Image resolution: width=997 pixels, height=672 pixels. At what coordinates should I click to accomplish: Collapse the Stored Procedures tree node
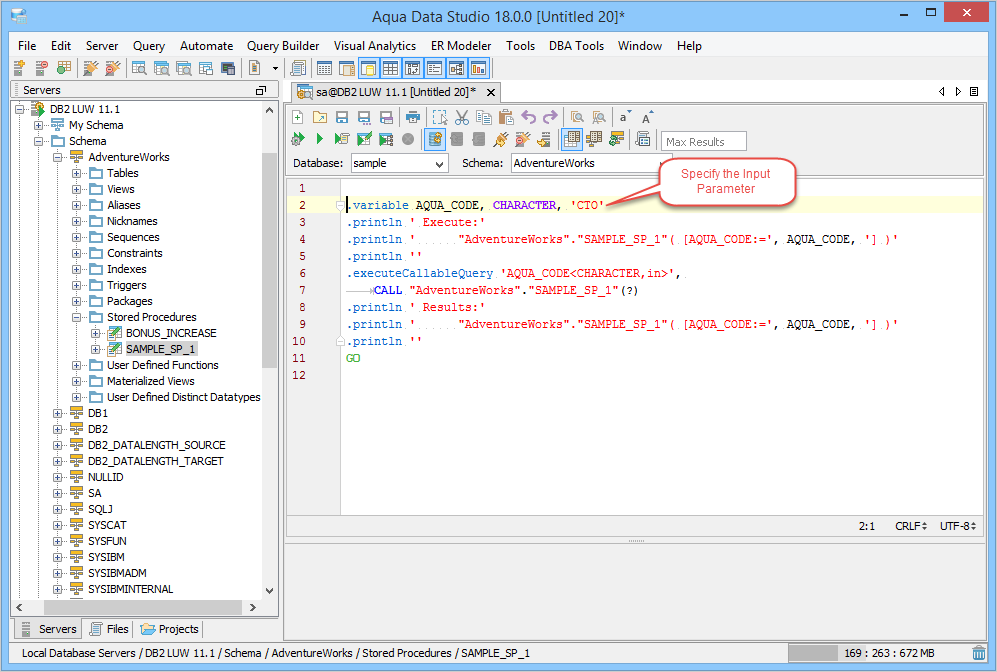76,317
